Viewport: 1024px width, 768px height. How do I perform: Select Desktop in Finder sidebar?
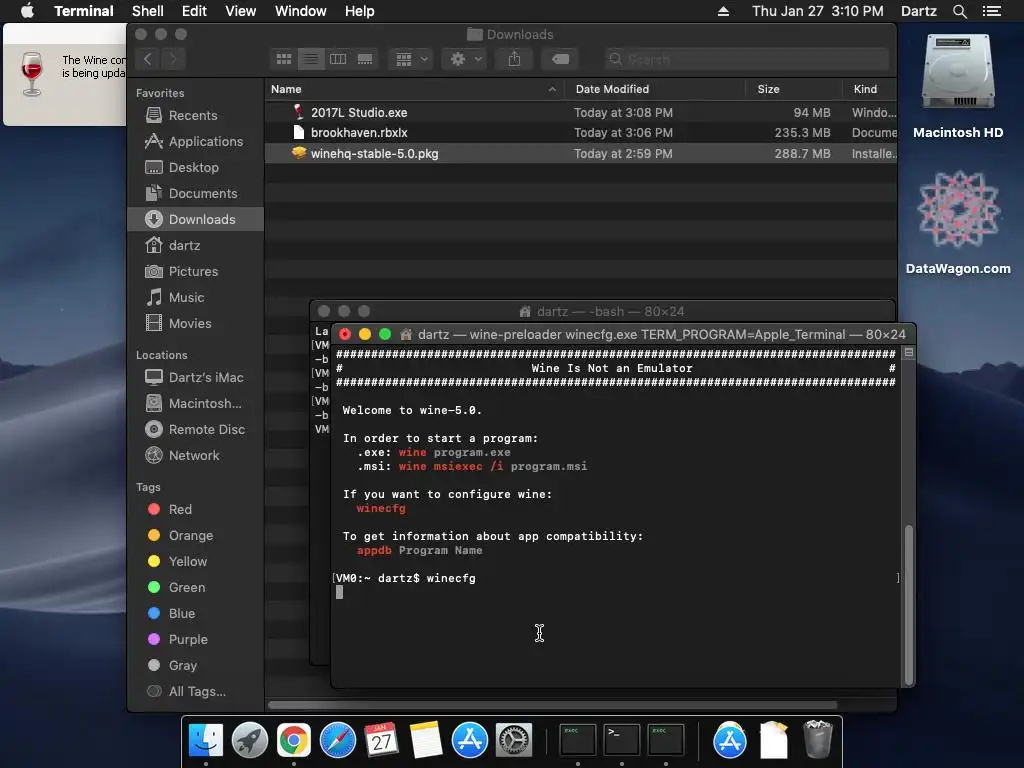(196, 168)
